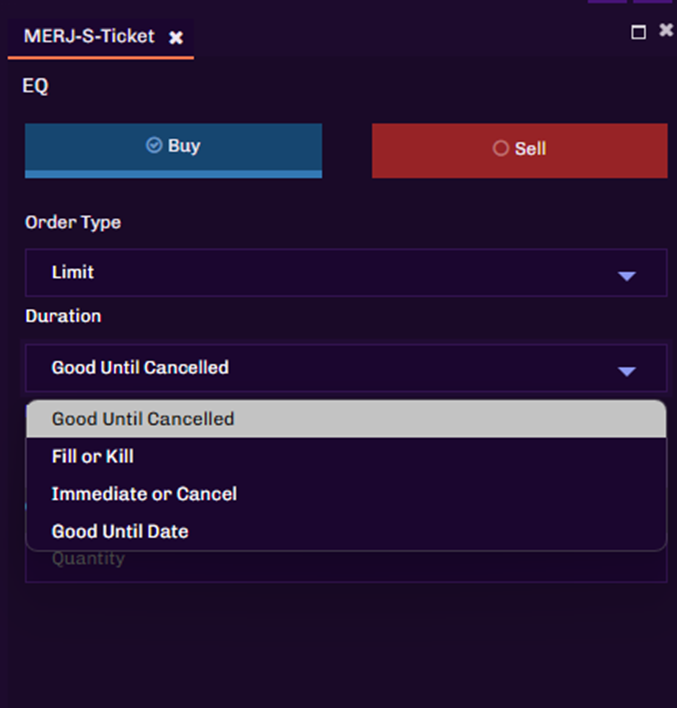Close the MERJ-S-Ticket tab

(x=176, y=37)
